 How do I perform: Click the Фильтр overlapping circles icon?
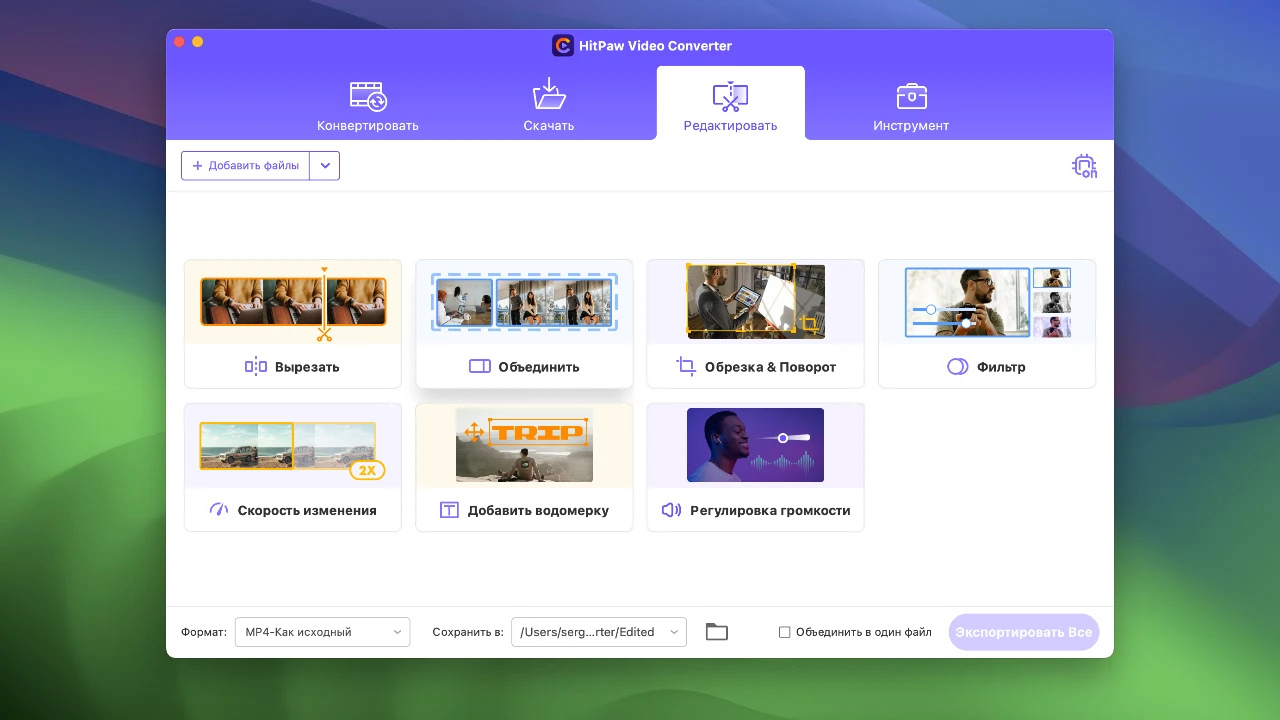(x=957, y=367)
